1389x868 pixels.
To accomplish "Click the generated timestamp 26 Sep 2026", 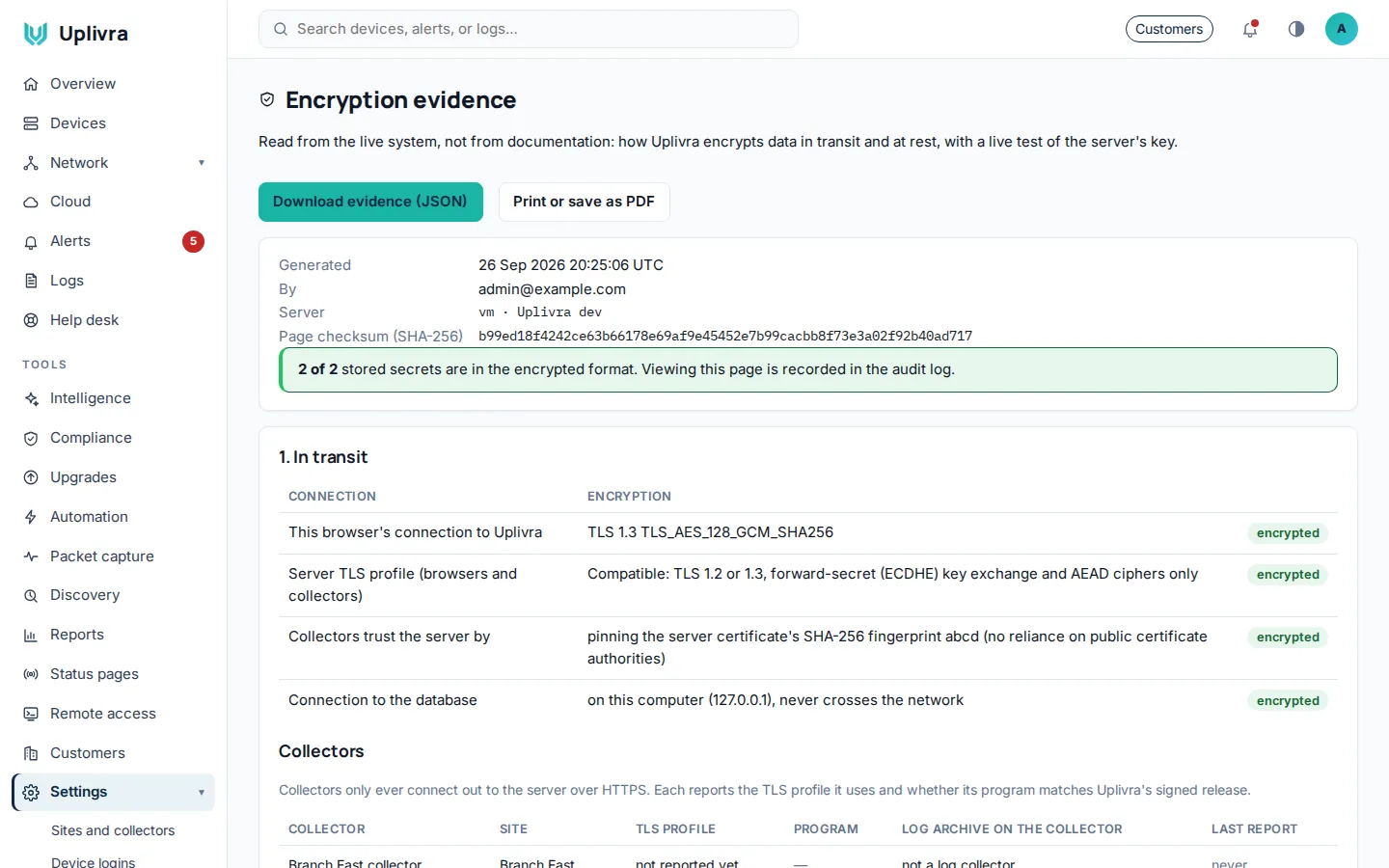I will (x=571, y=265).
